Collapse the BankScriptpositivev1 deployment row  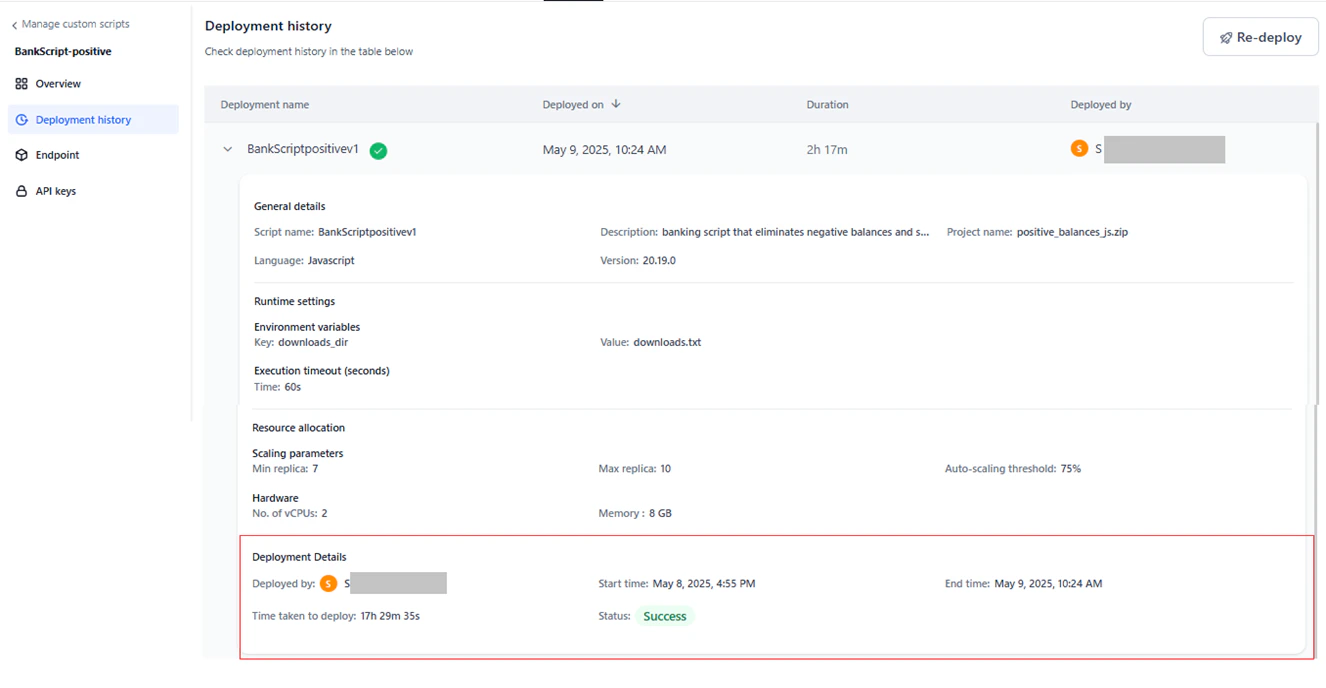point(227,149)
